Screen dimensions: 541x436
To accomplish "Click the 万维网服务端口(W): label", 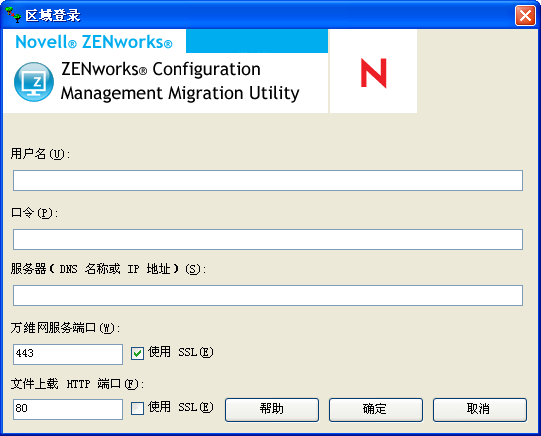I will 65,328.
